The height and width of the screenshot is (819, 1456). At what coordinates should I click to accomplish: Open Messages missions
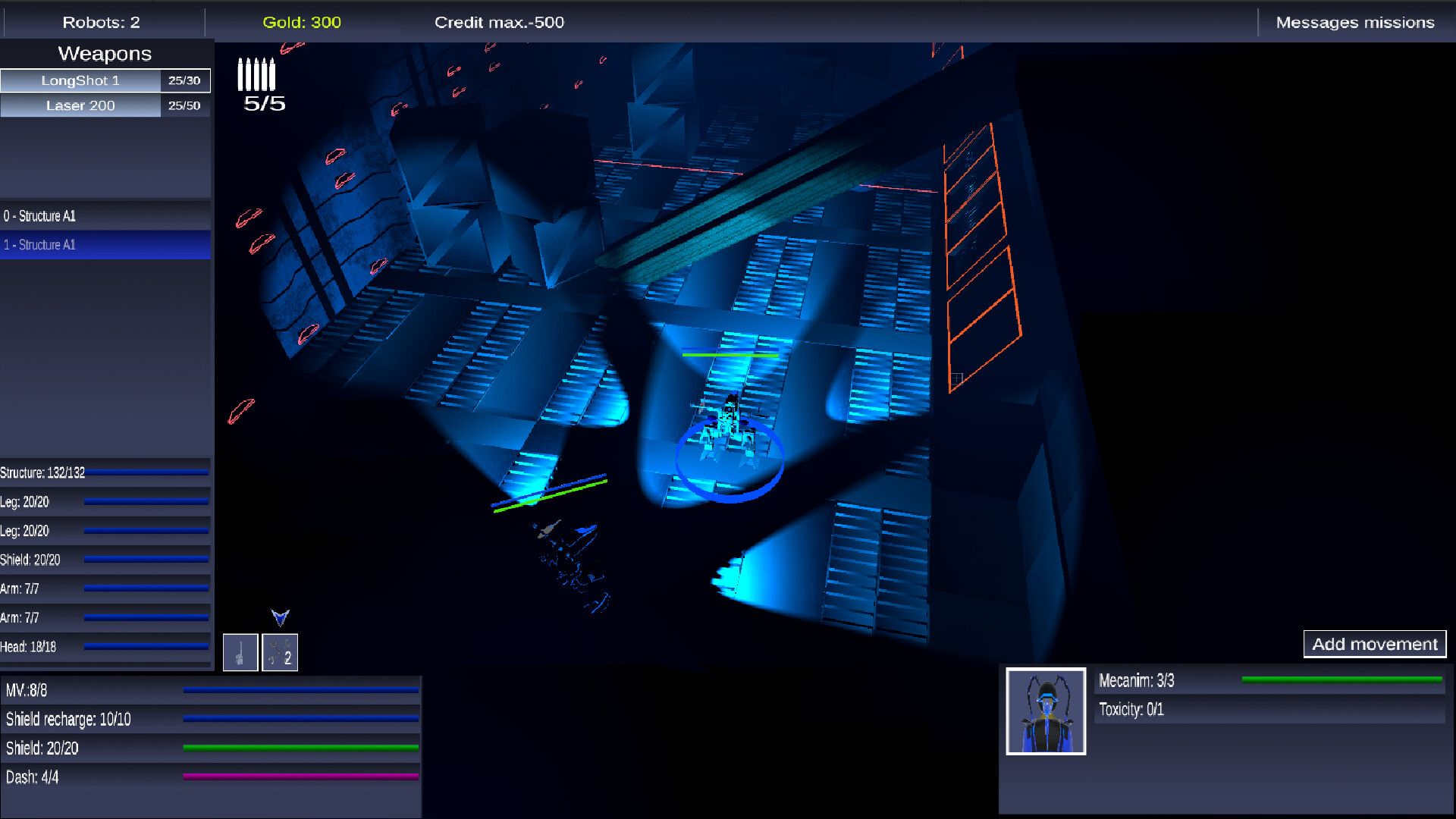tap(1355, 22)
